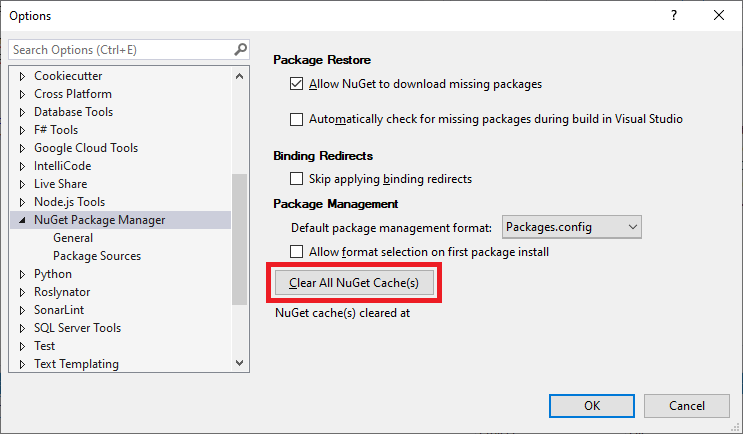The width and height of the screenshot is (743, 434).
Task: Enable automatic check for missing packages
Action: tap(296, 119)
